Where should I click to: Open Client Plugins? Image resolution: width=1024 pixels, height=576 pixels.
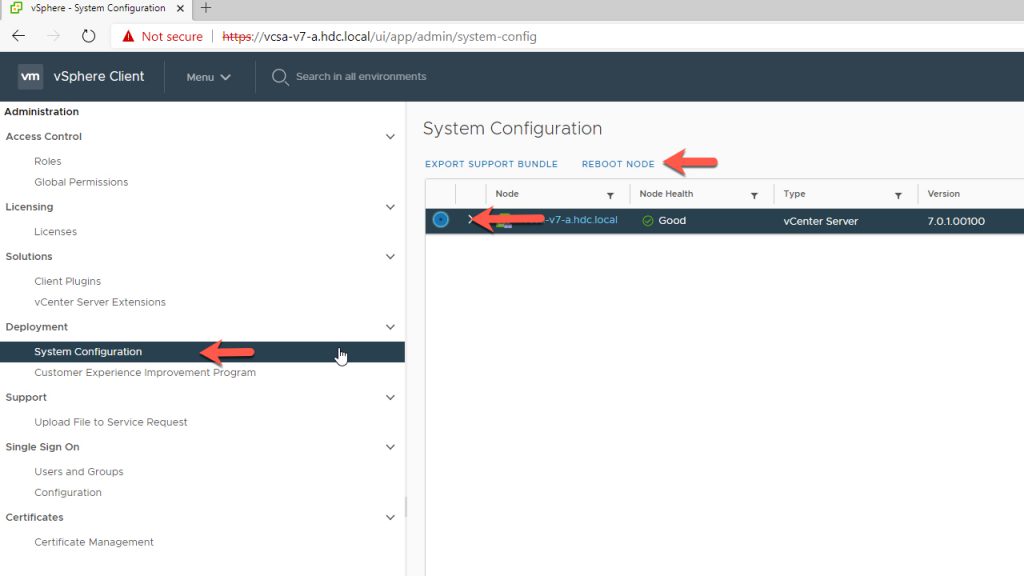(x=67, y=281)
